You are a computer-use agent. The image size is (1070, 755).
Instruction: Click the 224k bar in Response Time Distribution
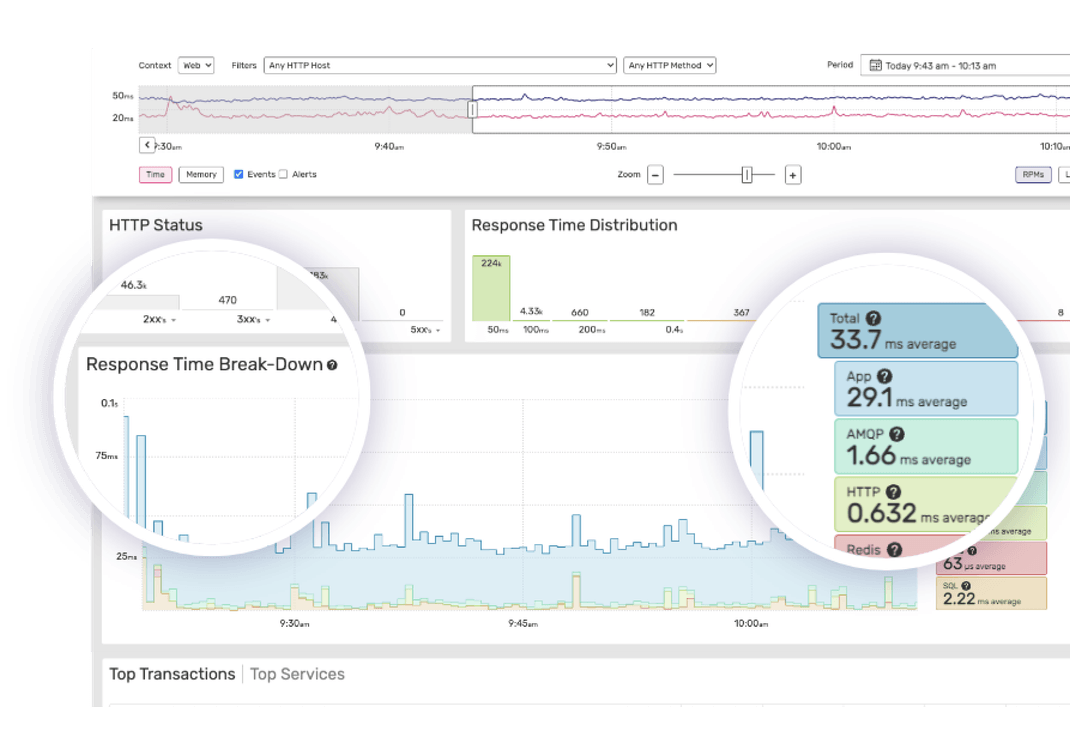point(491,288)
